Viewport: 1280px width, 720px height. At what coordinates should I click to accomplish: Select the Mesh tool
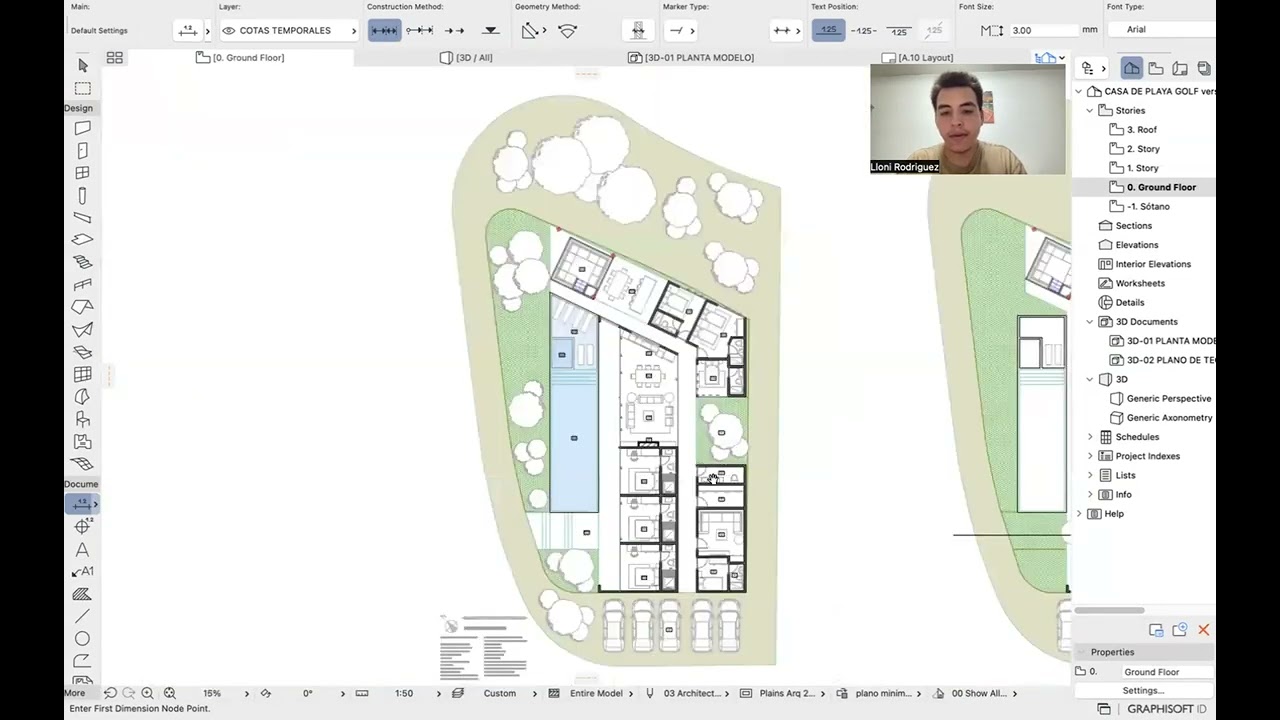click(83, 464)
